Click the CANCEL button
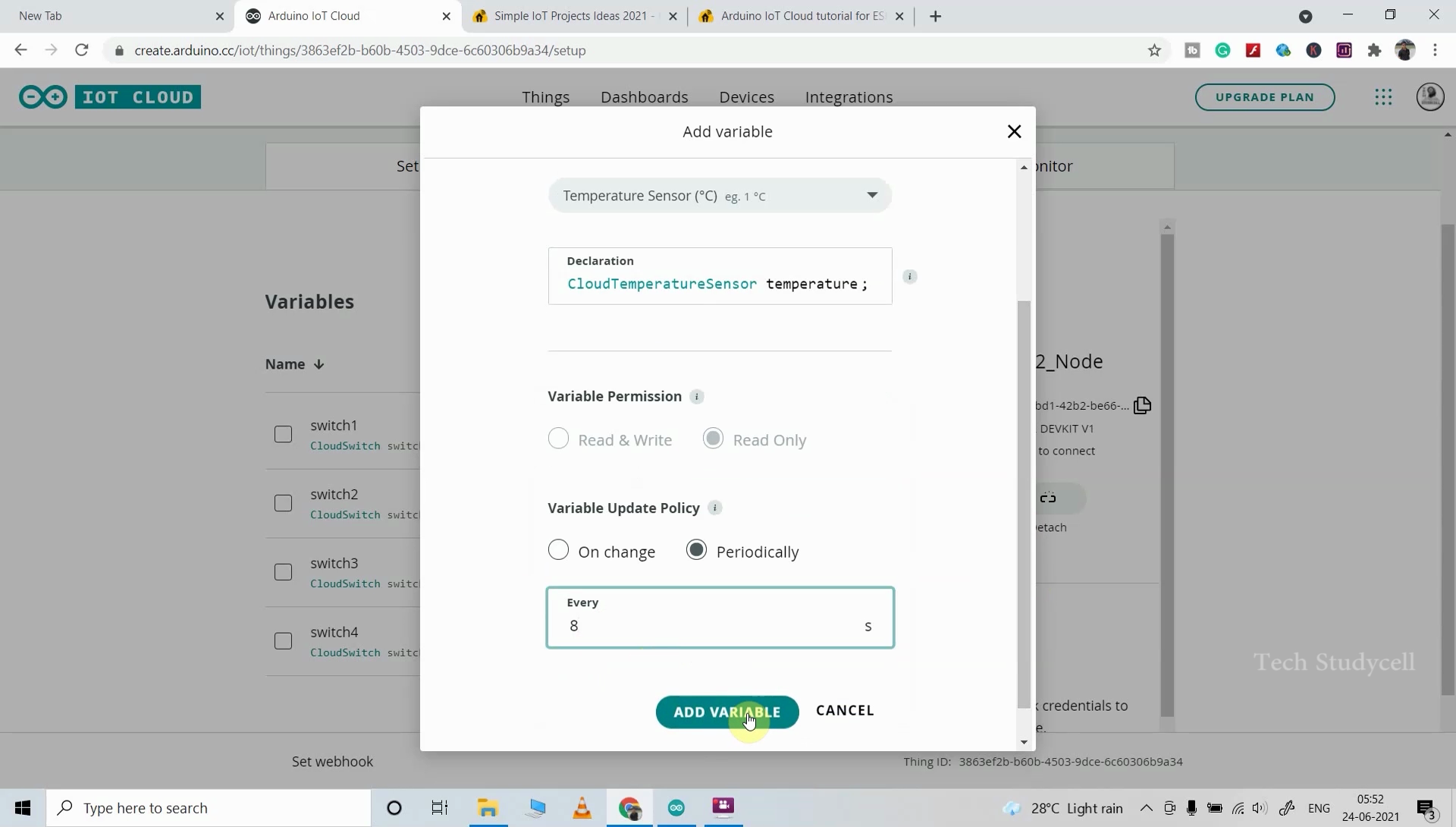 coord(845,710)
